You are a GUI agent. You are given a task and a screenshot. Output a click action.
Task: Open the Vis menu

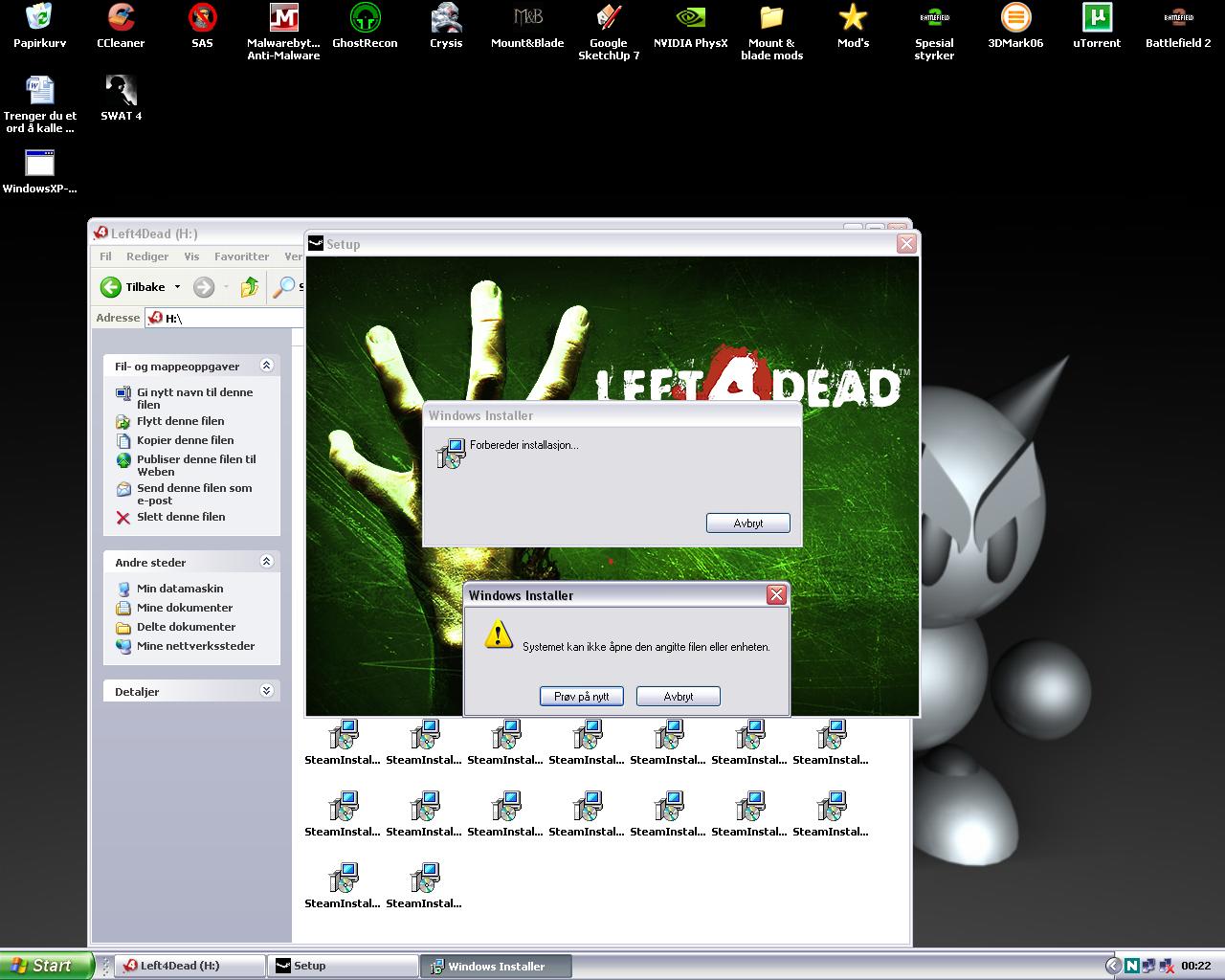tap(191, 256)
